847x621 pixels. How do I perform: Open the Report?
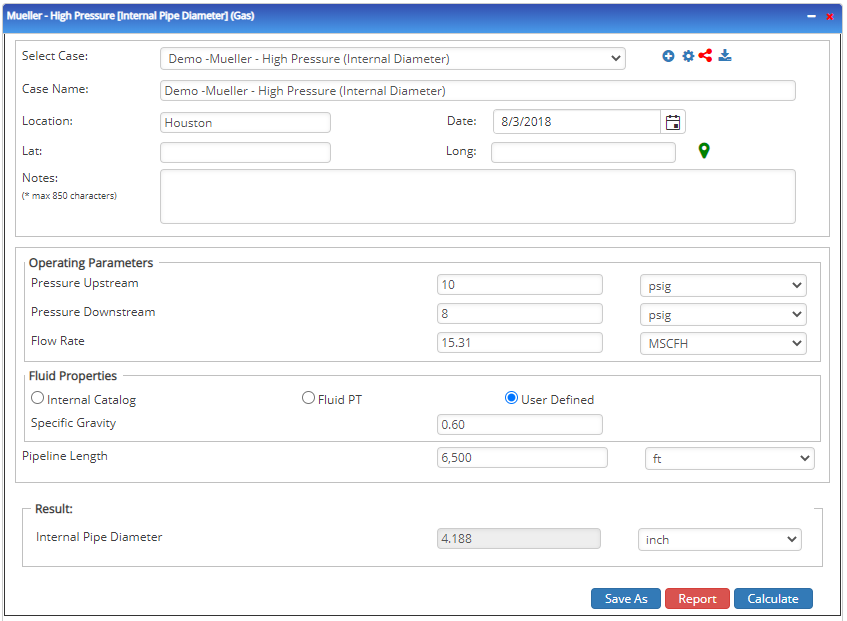point(697,598)
